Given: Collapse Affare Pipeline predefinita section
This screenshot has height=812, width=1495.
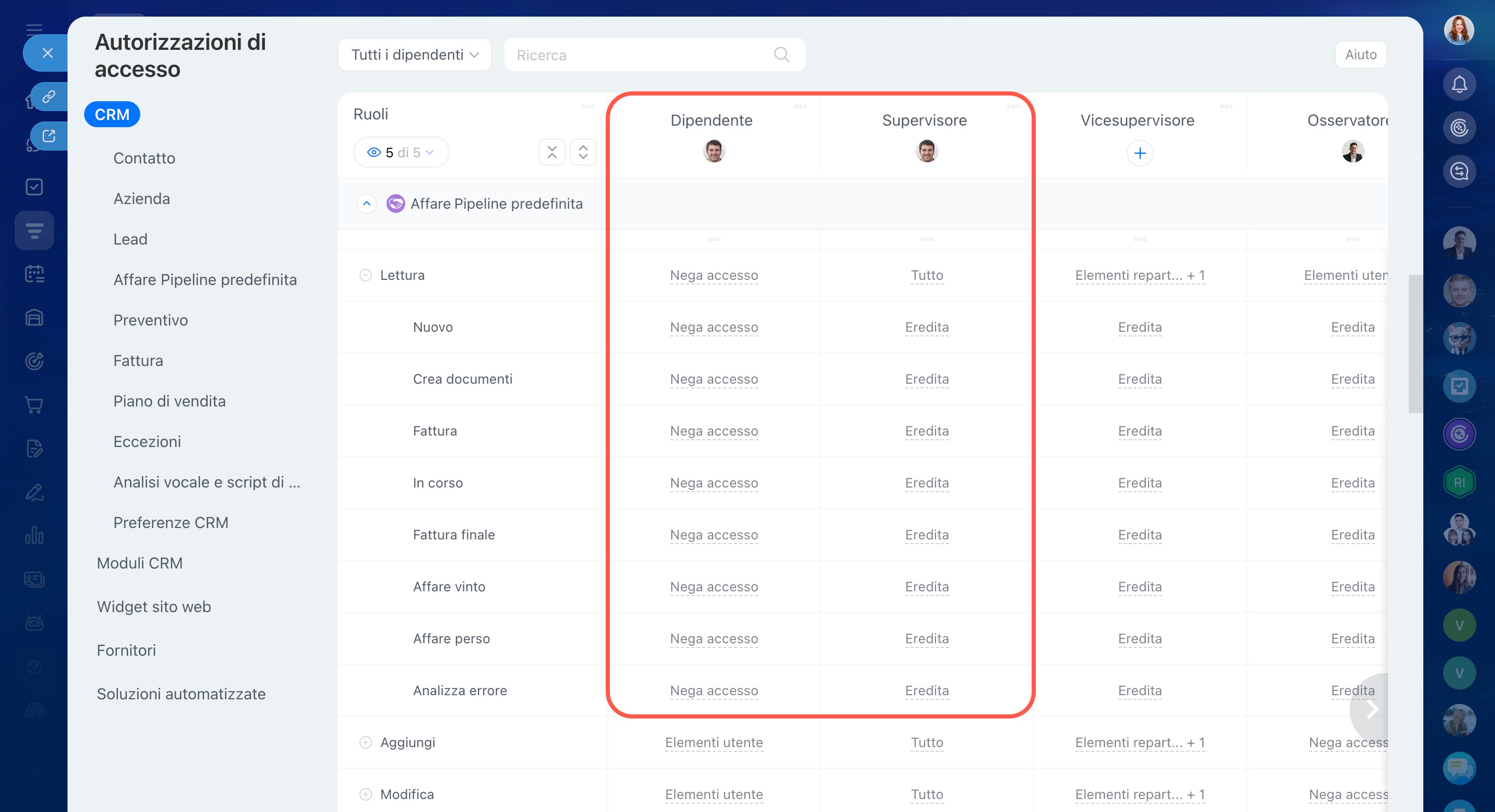Looking at the screenshot, I should pyautogui.click(x=366, y=204).
